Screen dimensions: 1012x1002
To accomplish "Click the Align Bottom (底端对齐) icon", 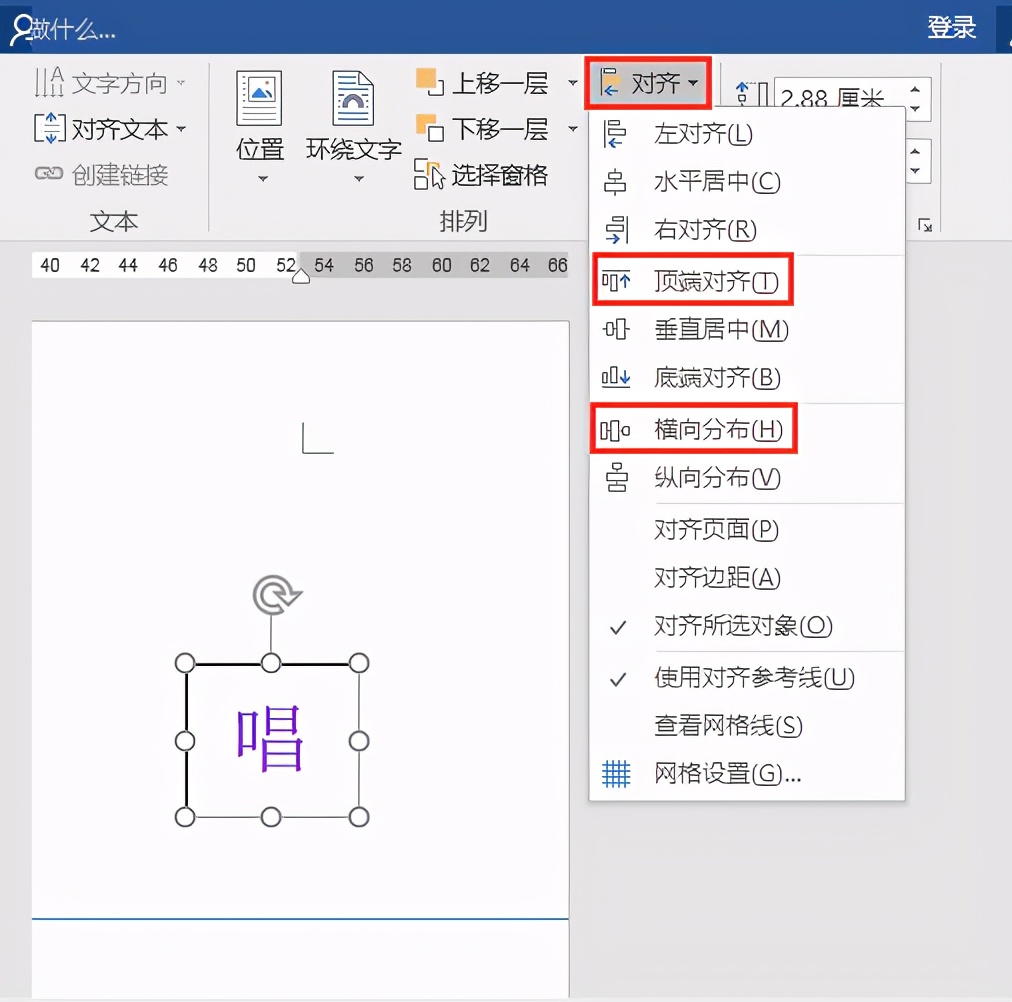I will click(x=616, y=377).
